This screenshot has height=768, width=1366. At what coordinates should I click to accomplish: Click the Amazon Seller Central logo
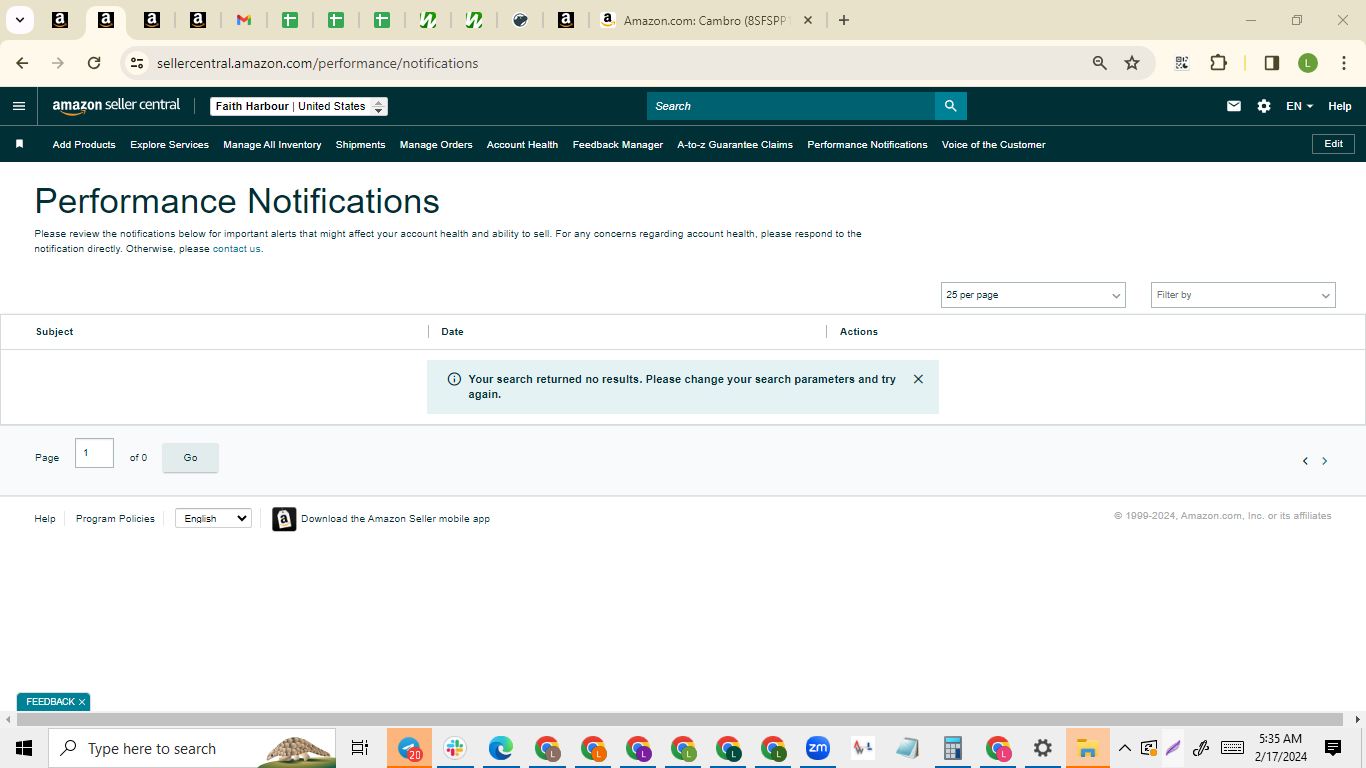point(116,106)
